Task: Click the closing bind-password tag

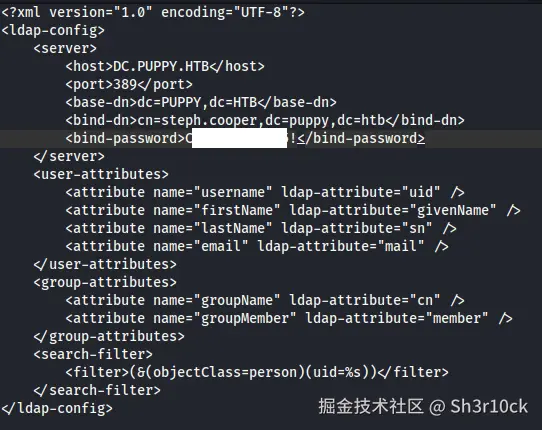Action: coord(361,138)
